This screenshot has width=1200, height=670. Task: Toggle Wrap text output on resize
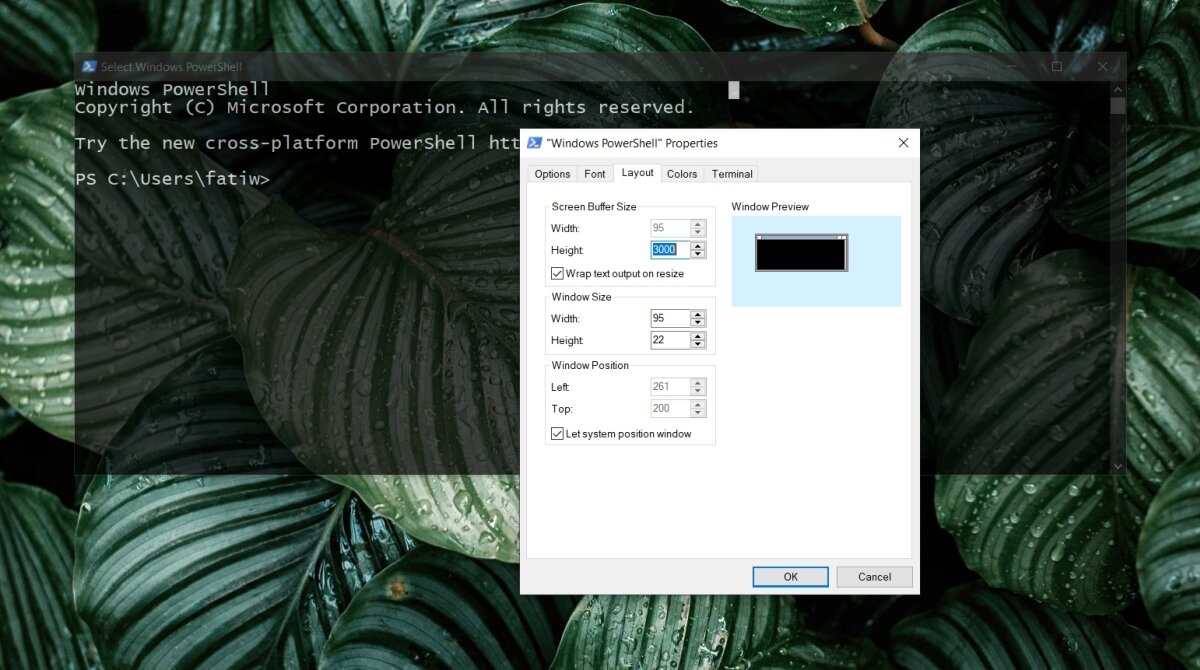(x=557, y=273)
